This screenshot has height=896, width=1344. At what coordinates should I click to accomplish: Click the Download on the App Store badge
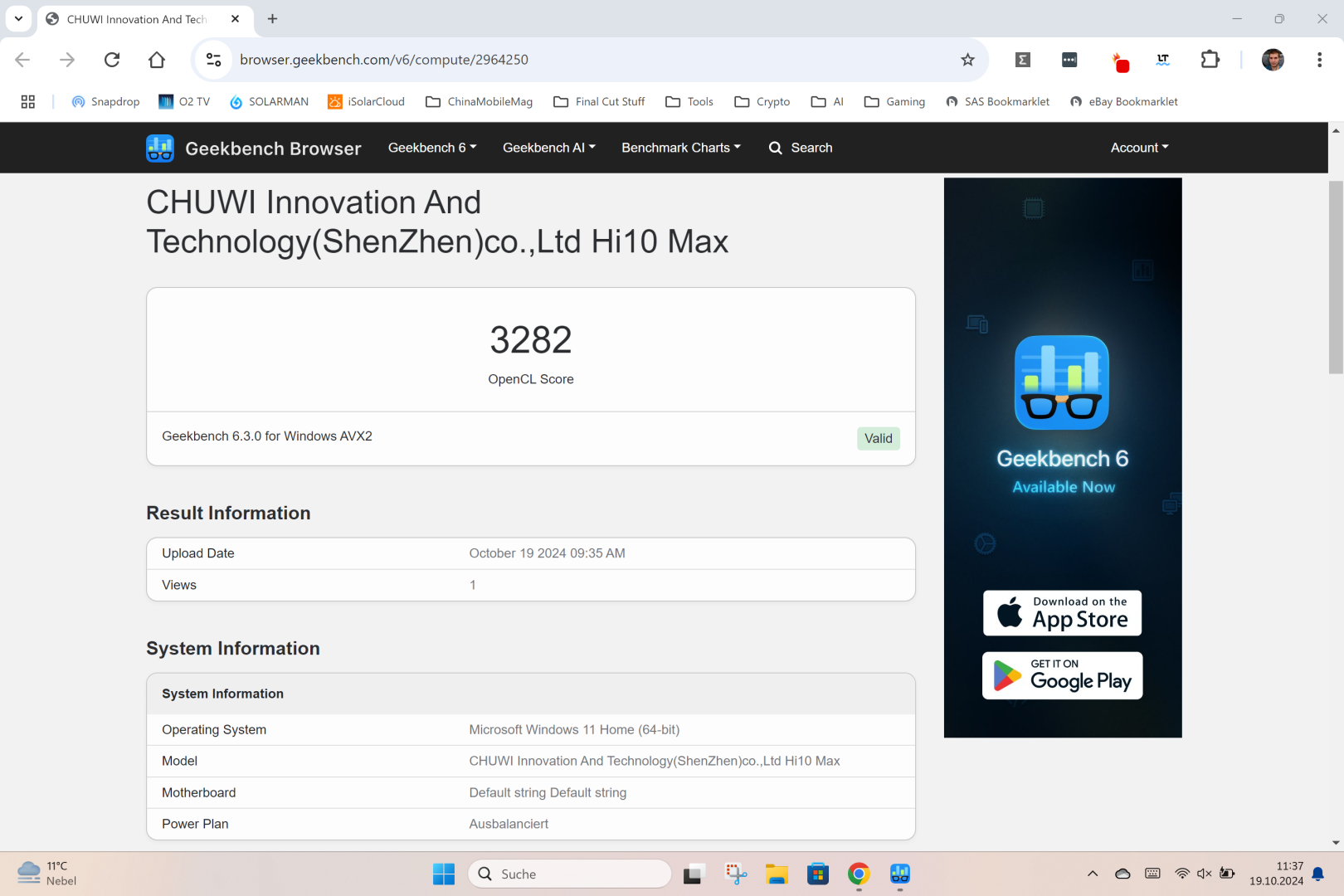[1062, 613]
